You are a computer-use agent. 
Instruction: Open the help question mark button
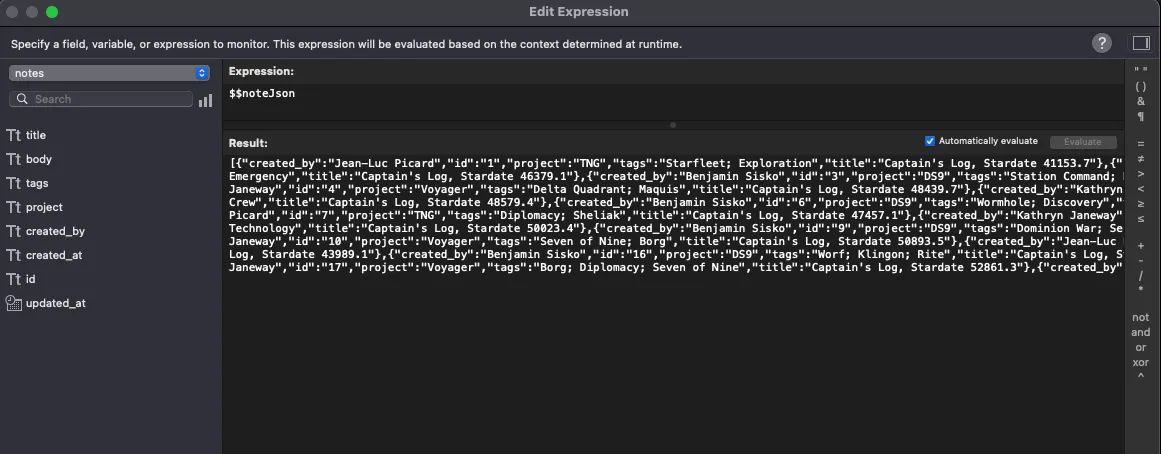(x=1102, y=43)
